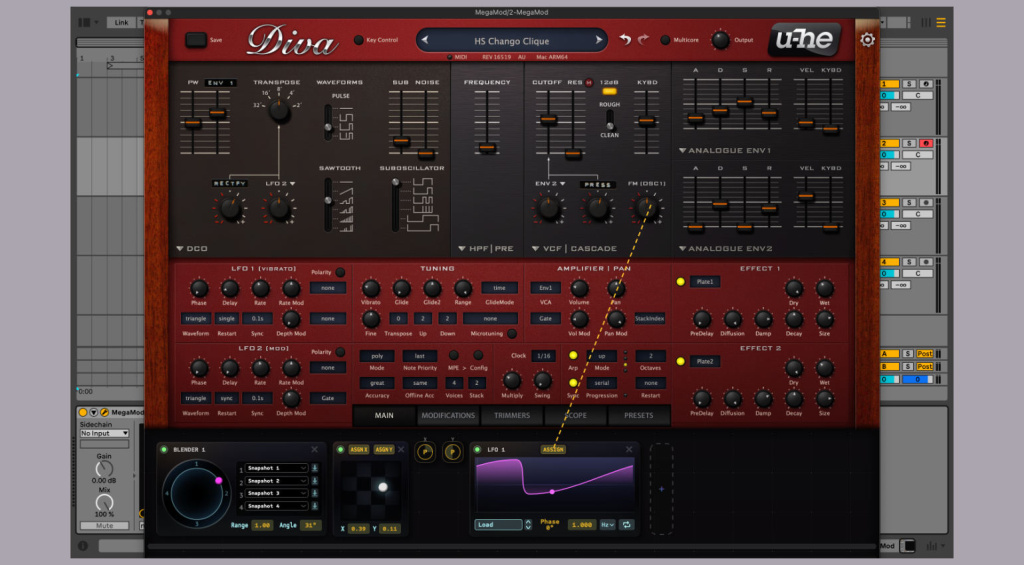Open LFO 2 mod source dropdown in DCO

point(280,184)
